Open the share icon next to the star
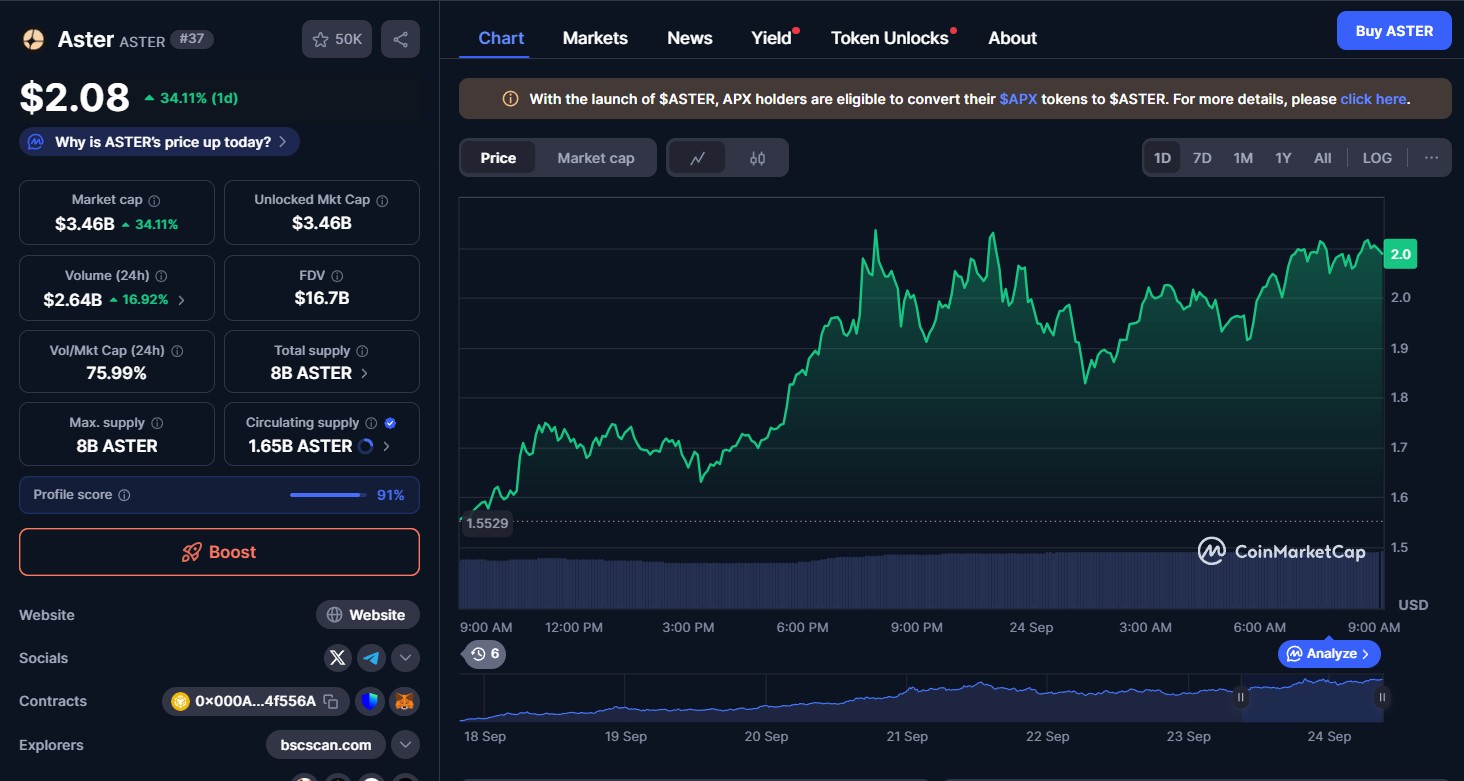Screen dimensions: 1464x781 click(x=400, y=39)
